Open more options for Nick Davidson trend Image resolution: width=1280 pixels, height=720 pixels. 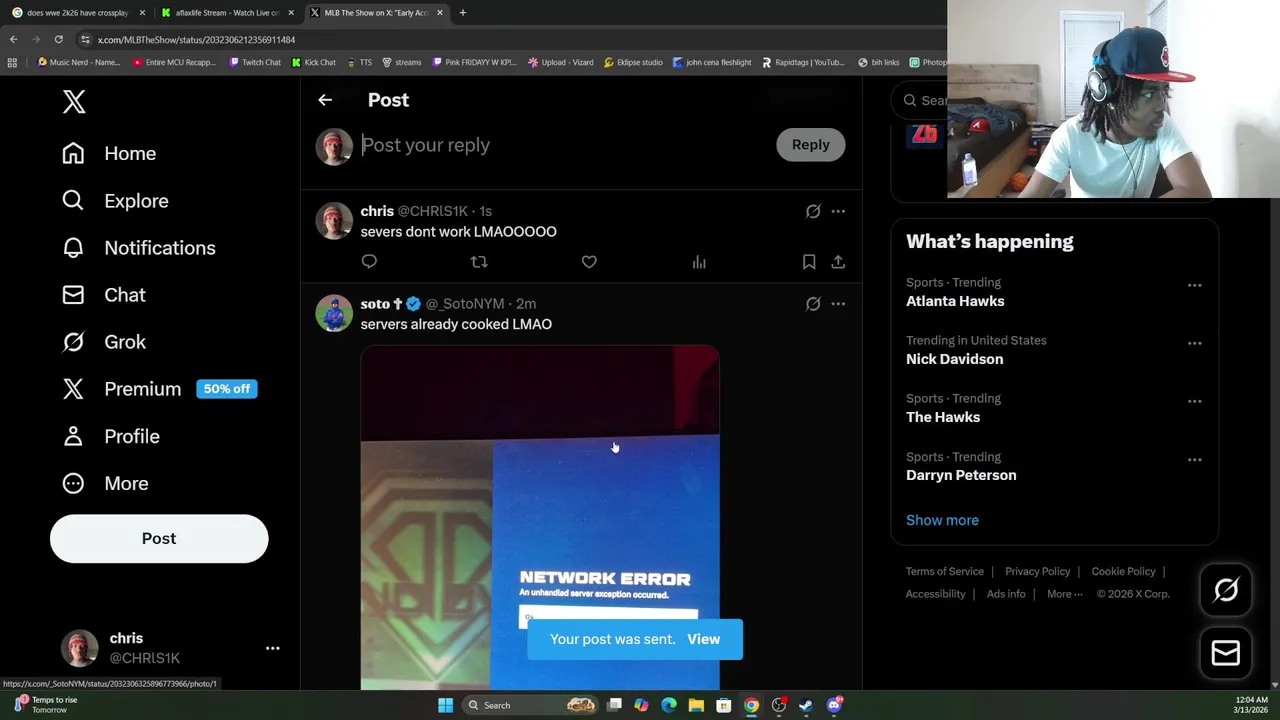click(x=1194, y=343)
